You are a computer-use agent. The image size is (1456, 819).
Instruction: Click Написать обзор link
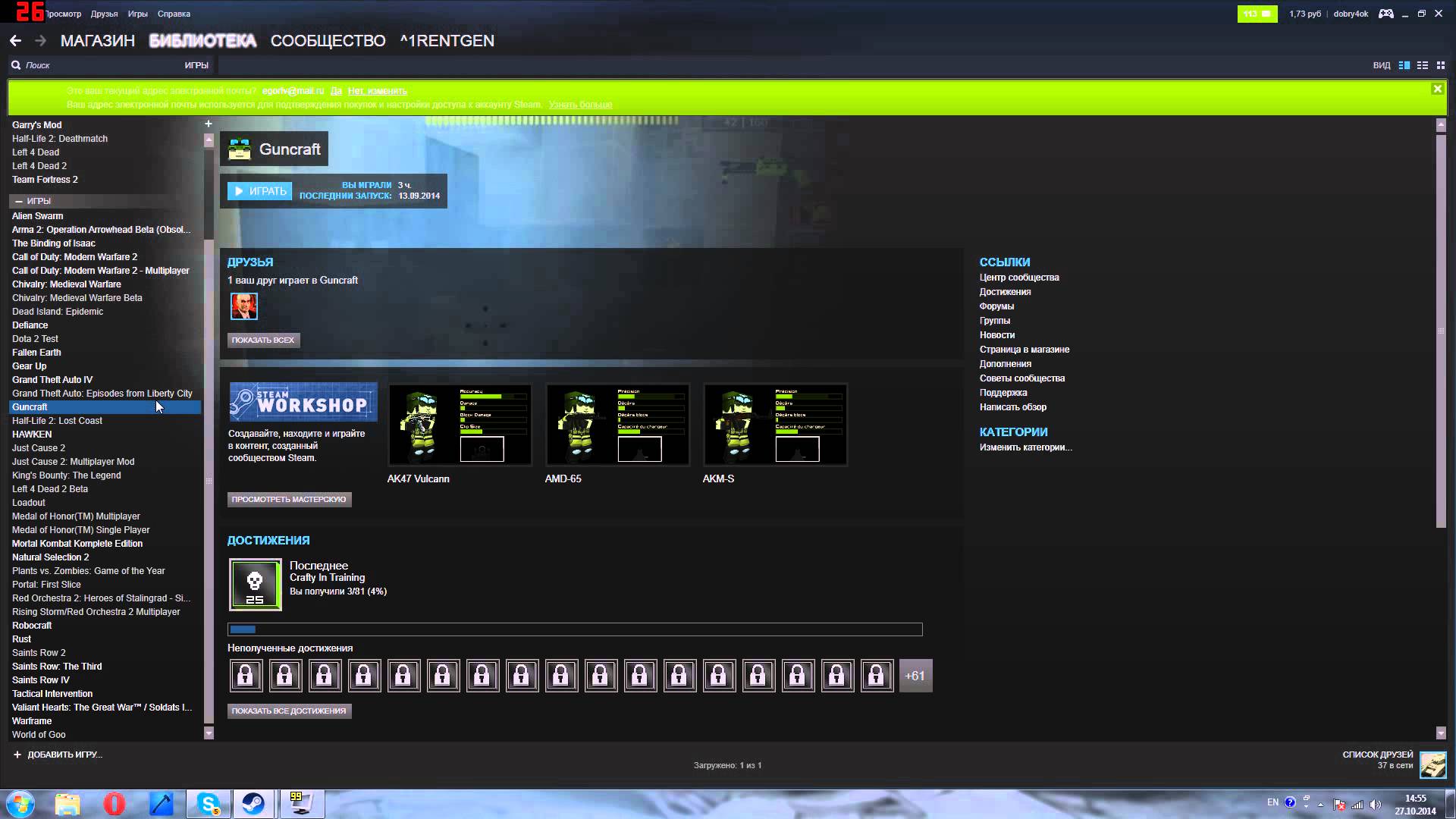tap(1013, 407)
